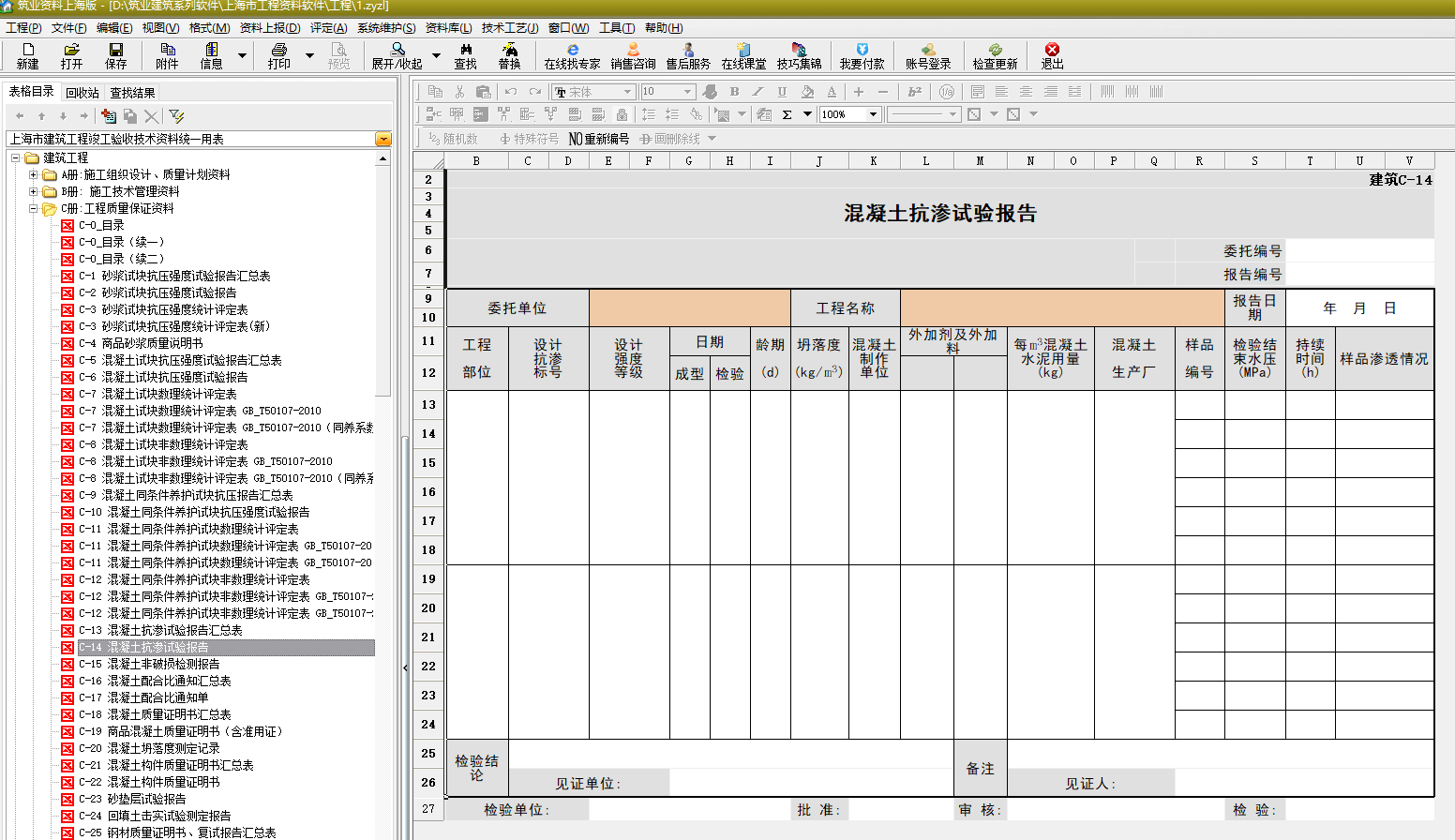Viewport: 1455px width, 840px height.
Task: Select C-1 砂浆试块抗压强度试验报告汇总表
Action: (x=174, y=276)
